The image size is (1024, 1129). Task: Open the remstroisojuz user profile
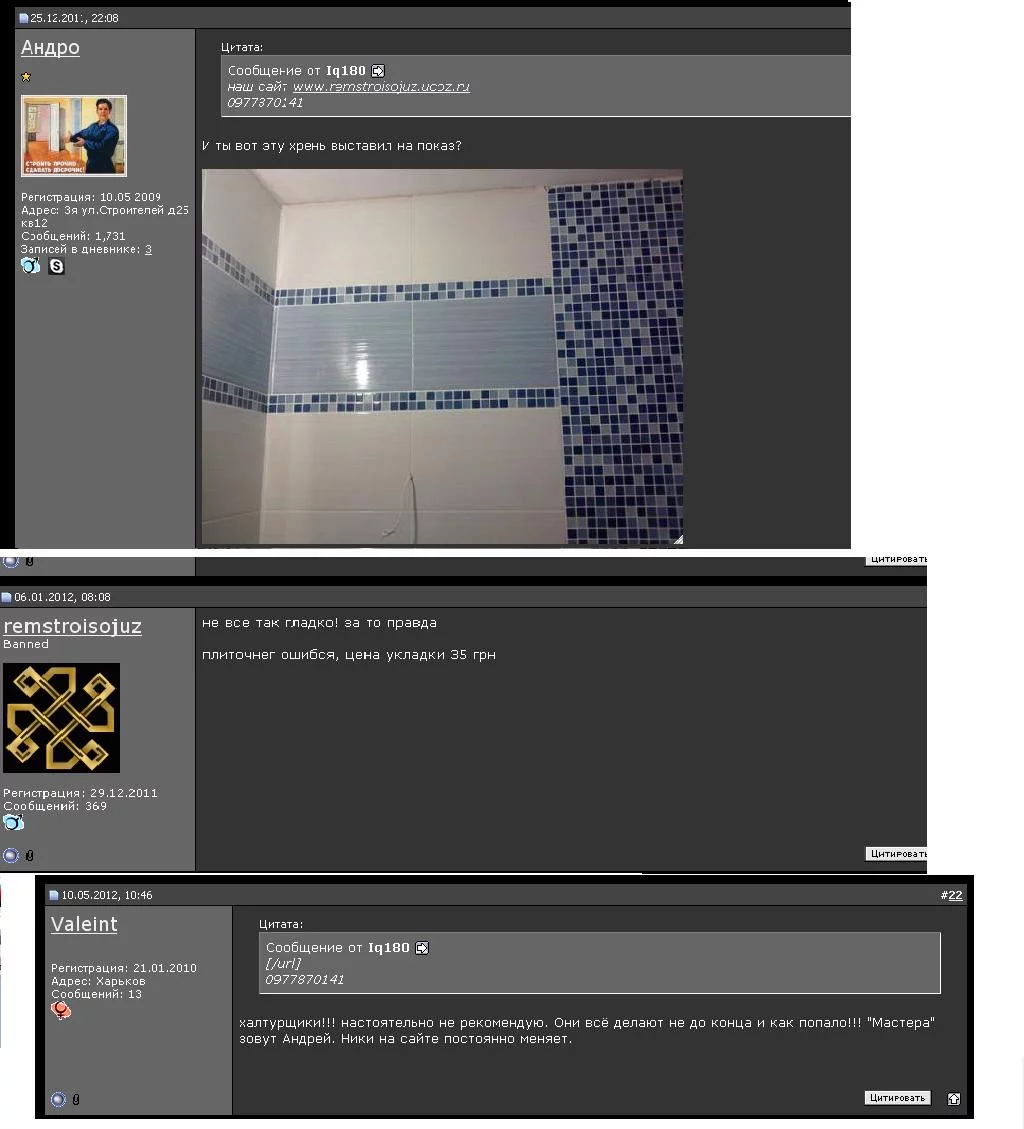[x=72, y=626]
